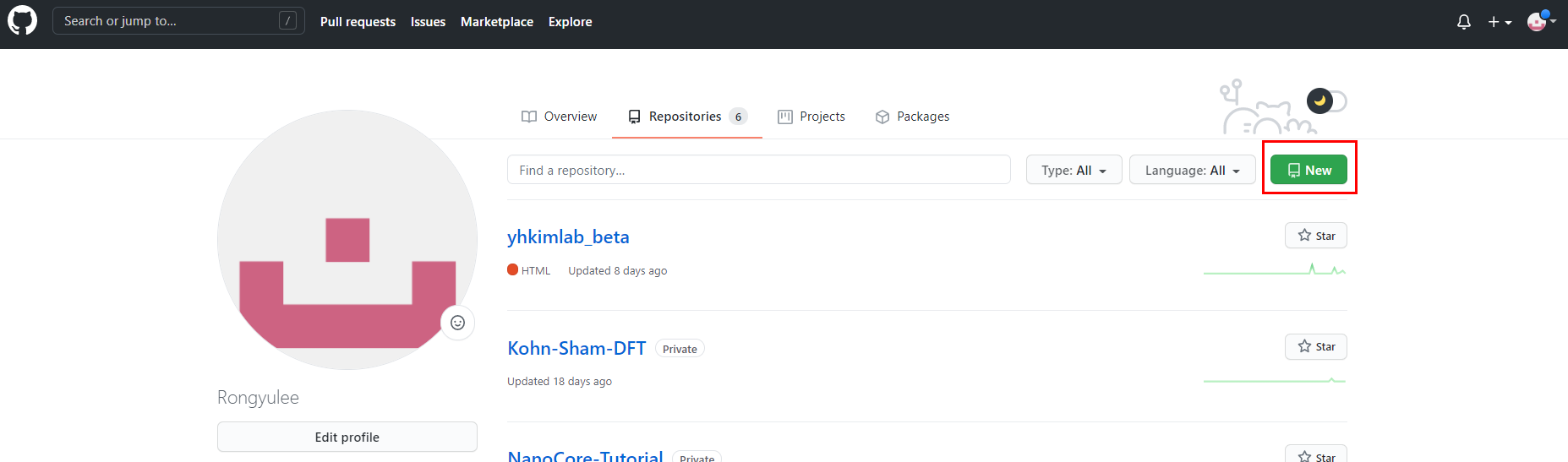Expand the Language: All filter
Viewport: 1568px width, 462px height.
coord(1192,170)
